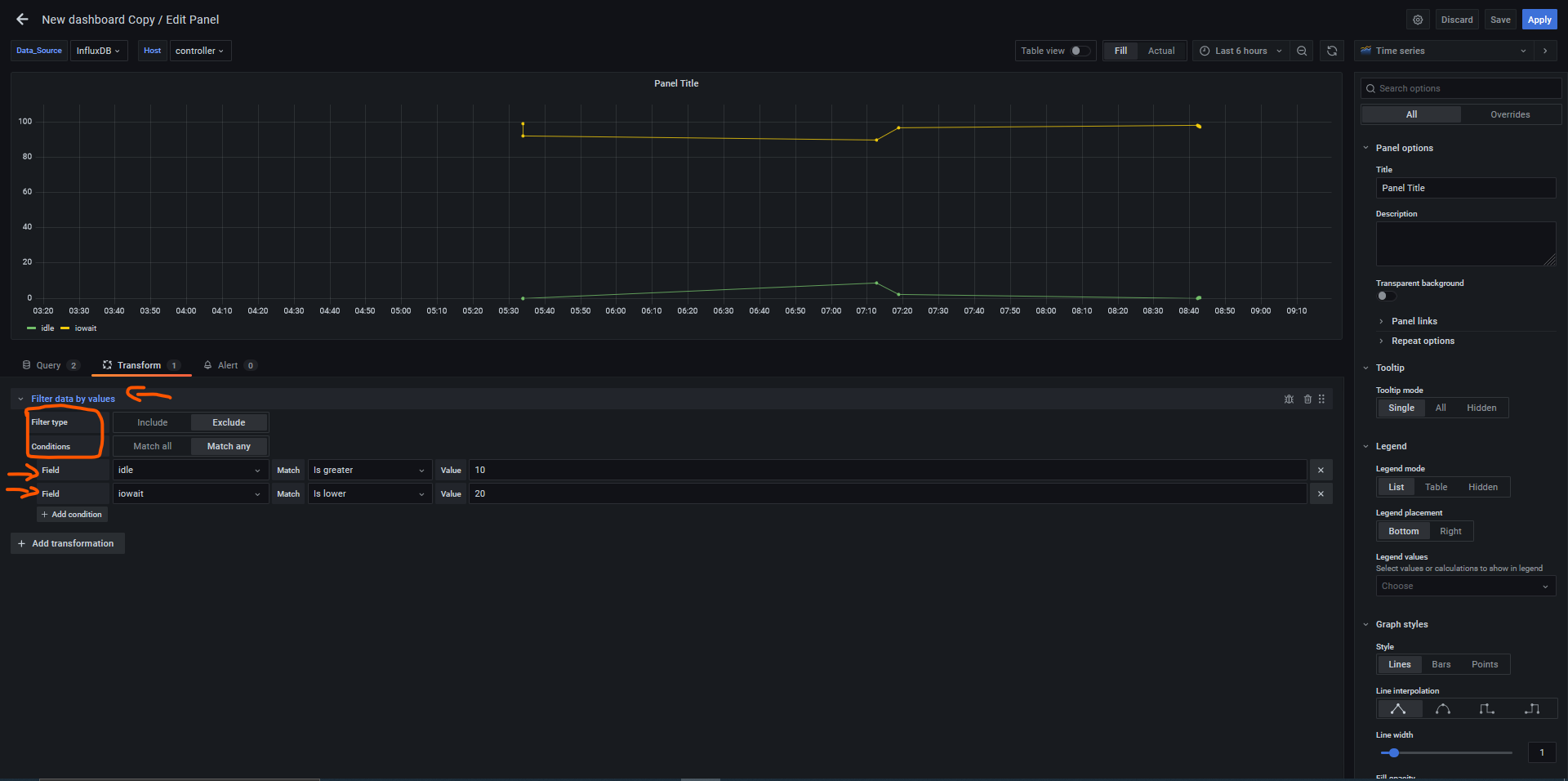Open dashboard settings gear icon
The image size is (1568, 781).
pos(1418,20)
